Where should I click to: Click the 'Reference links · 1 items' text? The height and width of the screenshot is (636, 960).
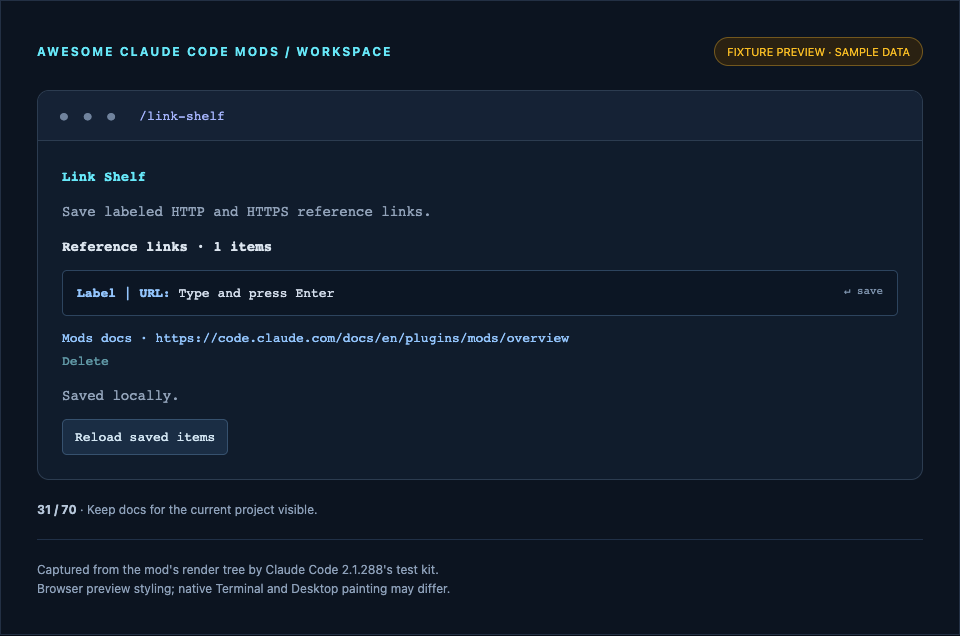tap(167, 247)
